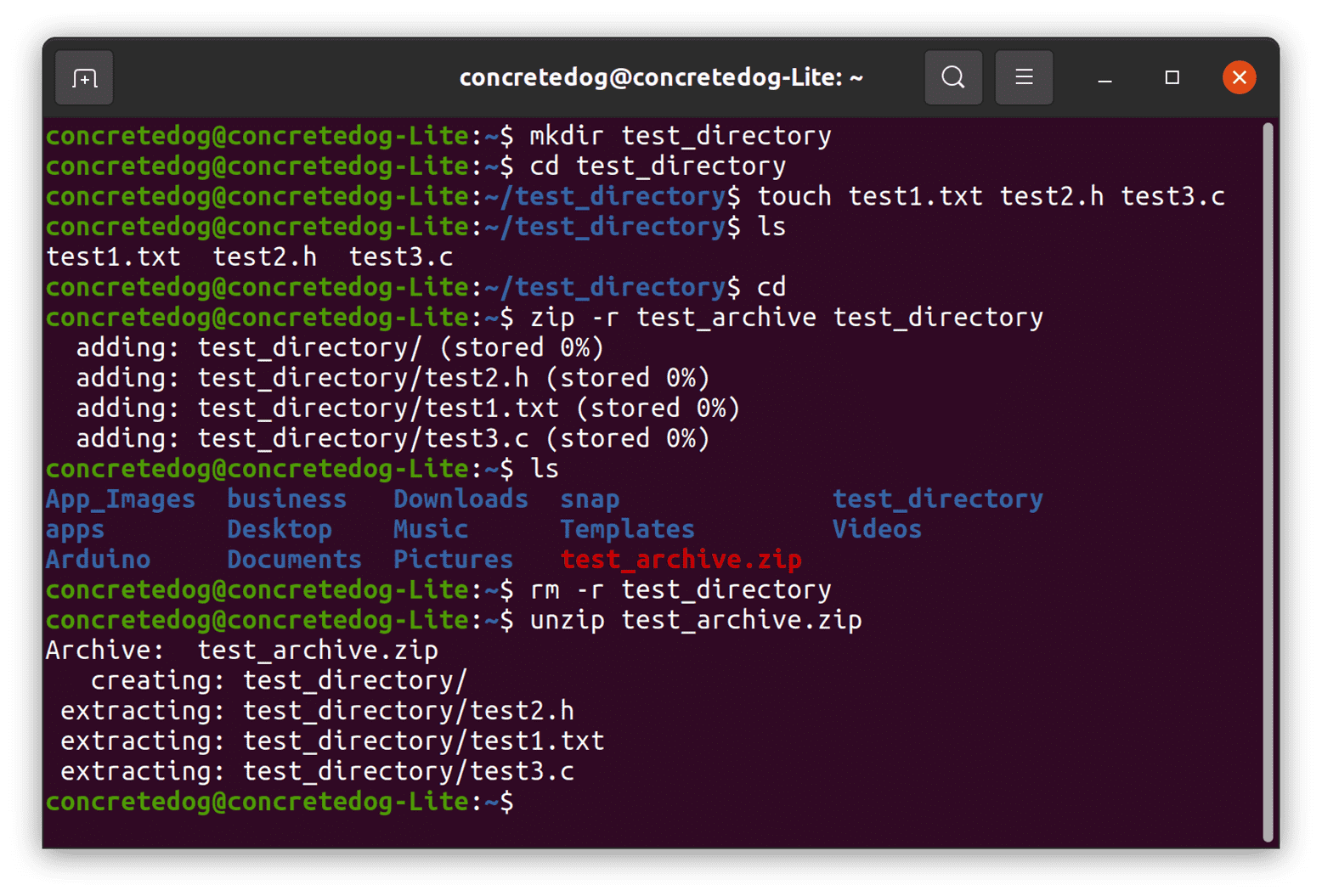This screenshot has height=896, width=1322.
Task: Click the App_Images folder name
Action: pyautogui.click(x=121, y=499)
